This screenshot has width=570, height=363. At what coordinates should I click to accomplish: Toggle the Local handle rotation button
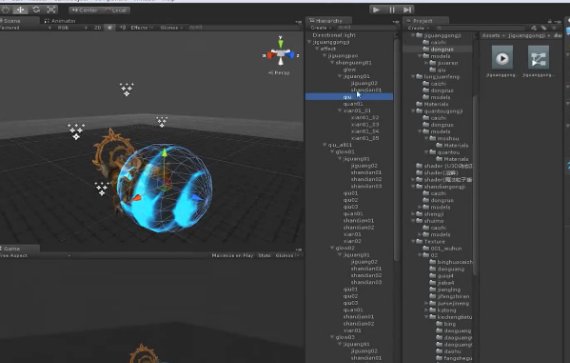click(115, 10)
